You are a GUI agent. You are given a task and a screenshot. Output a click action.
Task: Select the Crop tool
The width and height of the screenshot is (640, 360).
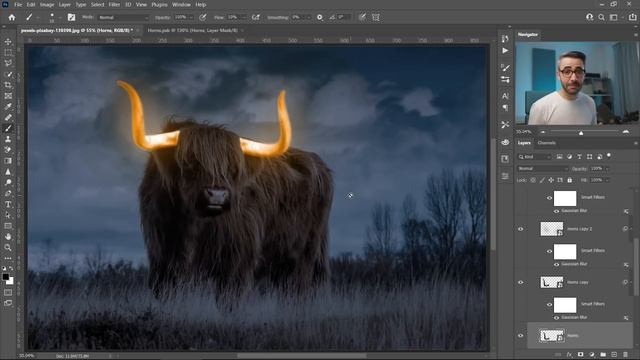[8, 85]
